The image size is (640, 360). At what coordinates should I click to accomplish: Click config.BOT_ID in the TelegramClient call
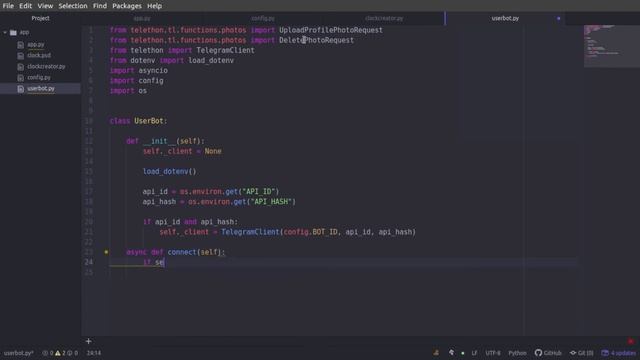[x=311, y=232]
